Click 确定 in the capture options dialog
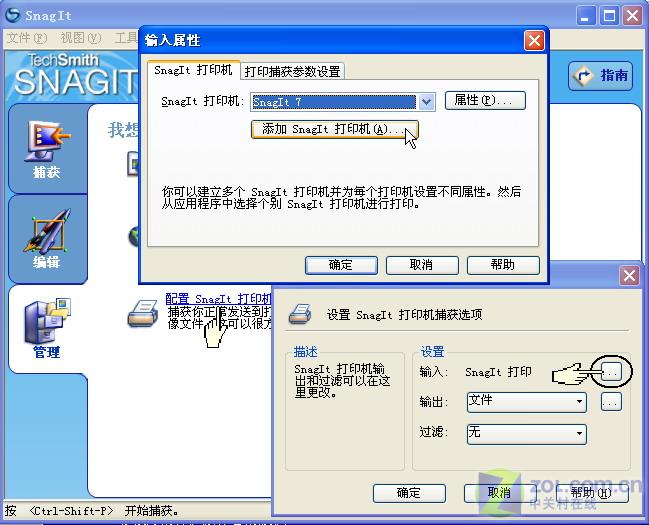This screenshot has height=525, width=649. click(409, 493)
